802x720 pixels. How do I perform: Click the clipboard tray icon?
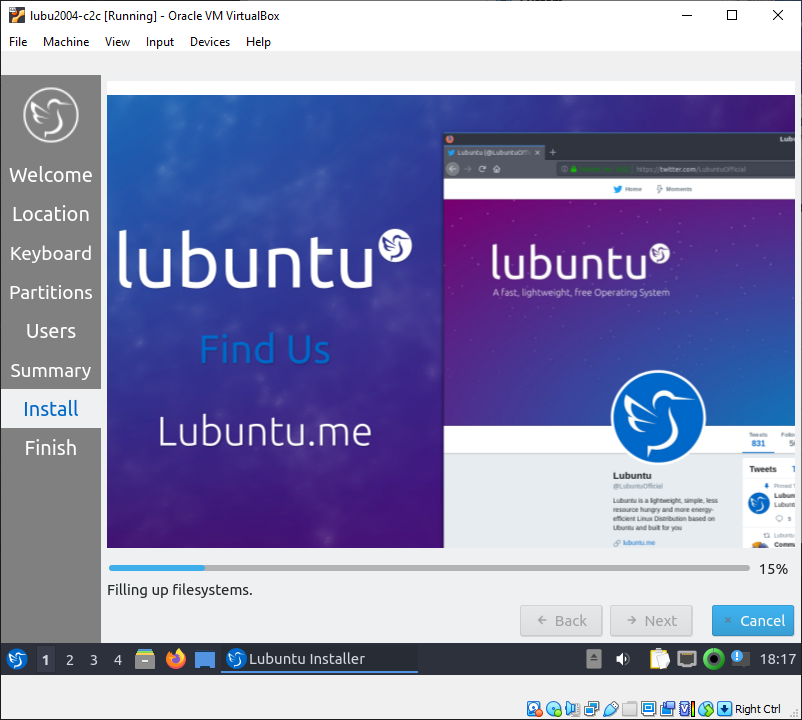click(659, 659)
